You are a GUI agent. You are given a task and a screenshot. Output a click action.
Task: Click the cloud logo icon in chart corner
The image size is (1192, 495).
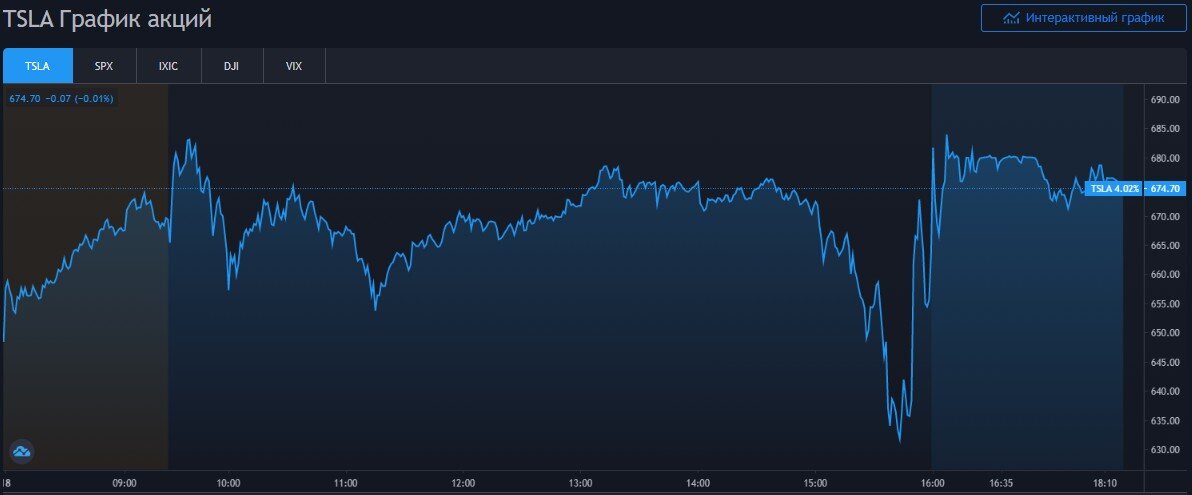21,452
